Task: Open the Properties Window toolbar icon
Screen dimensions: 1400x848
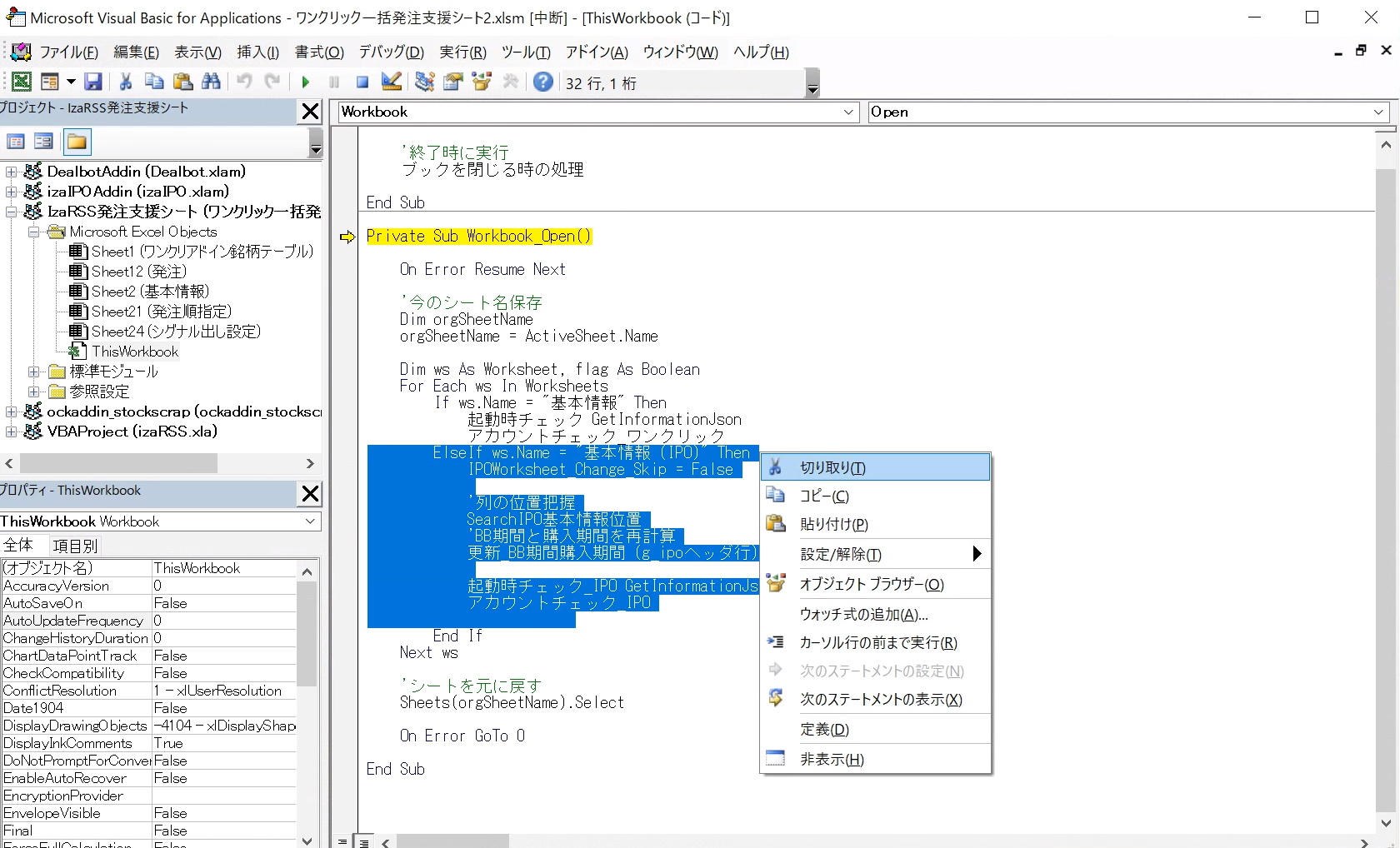Action: coord(452,82)
